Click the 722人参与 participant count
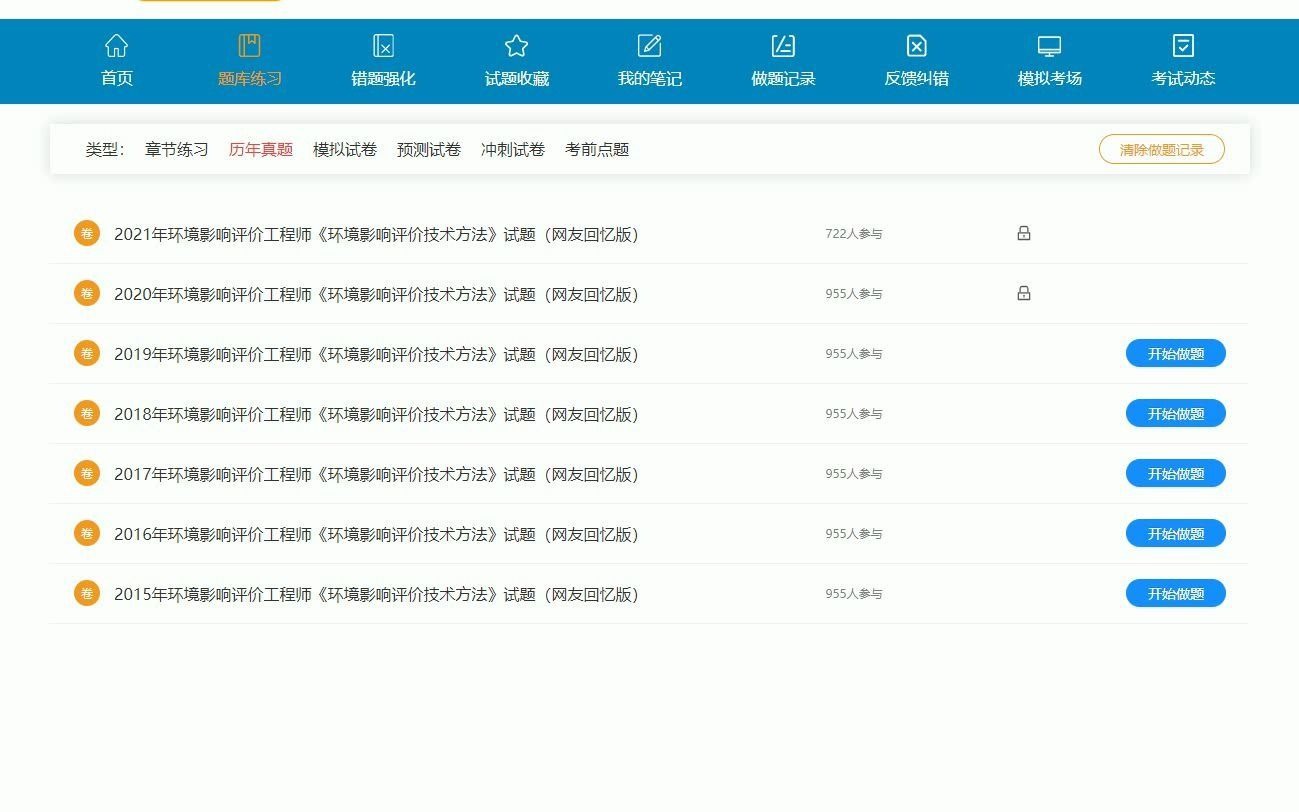Viewport: 1299px width, 812px height. click(x=854, y=234)
